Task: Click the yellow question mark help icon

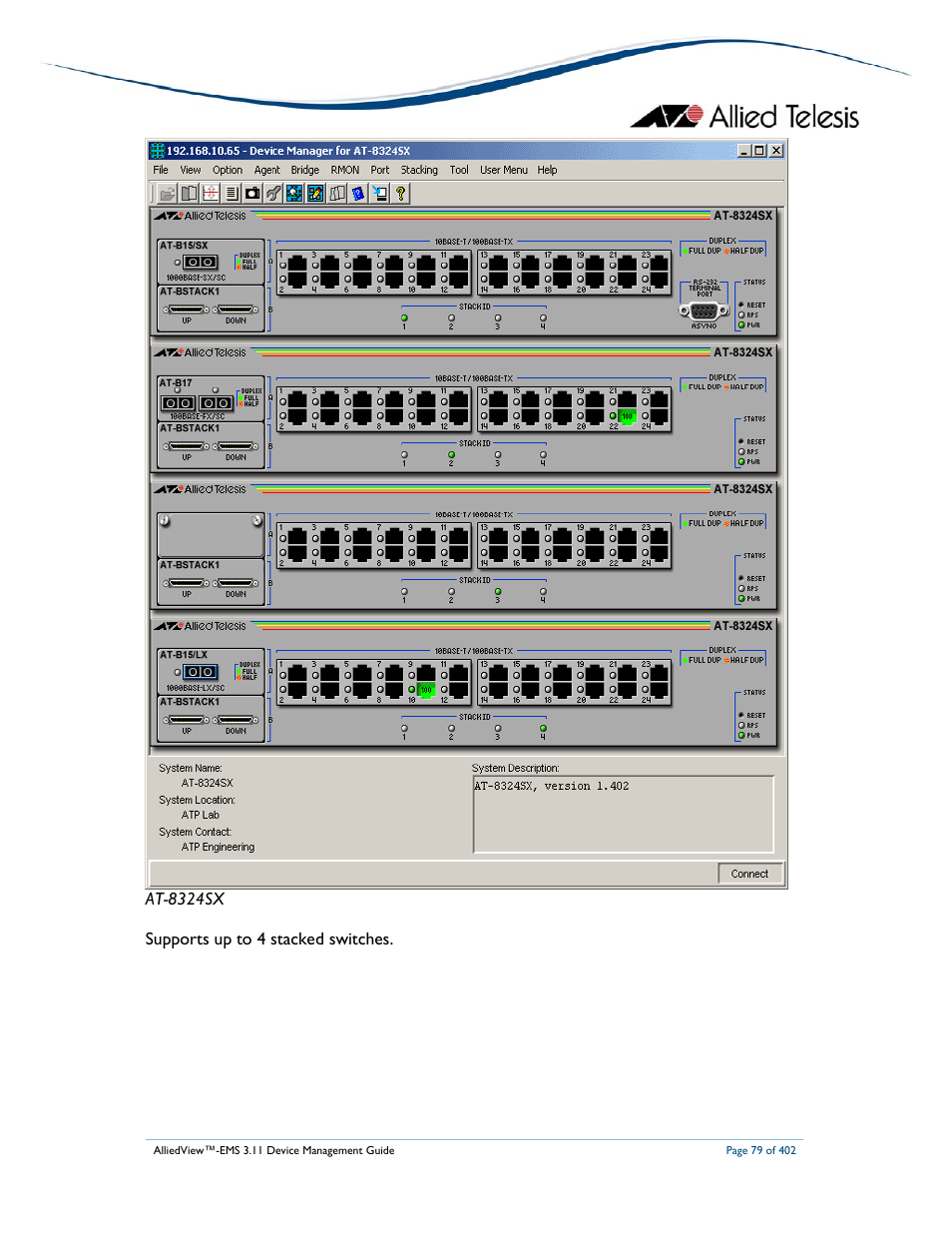Action: pyautogui.click(x=400, y=194)
